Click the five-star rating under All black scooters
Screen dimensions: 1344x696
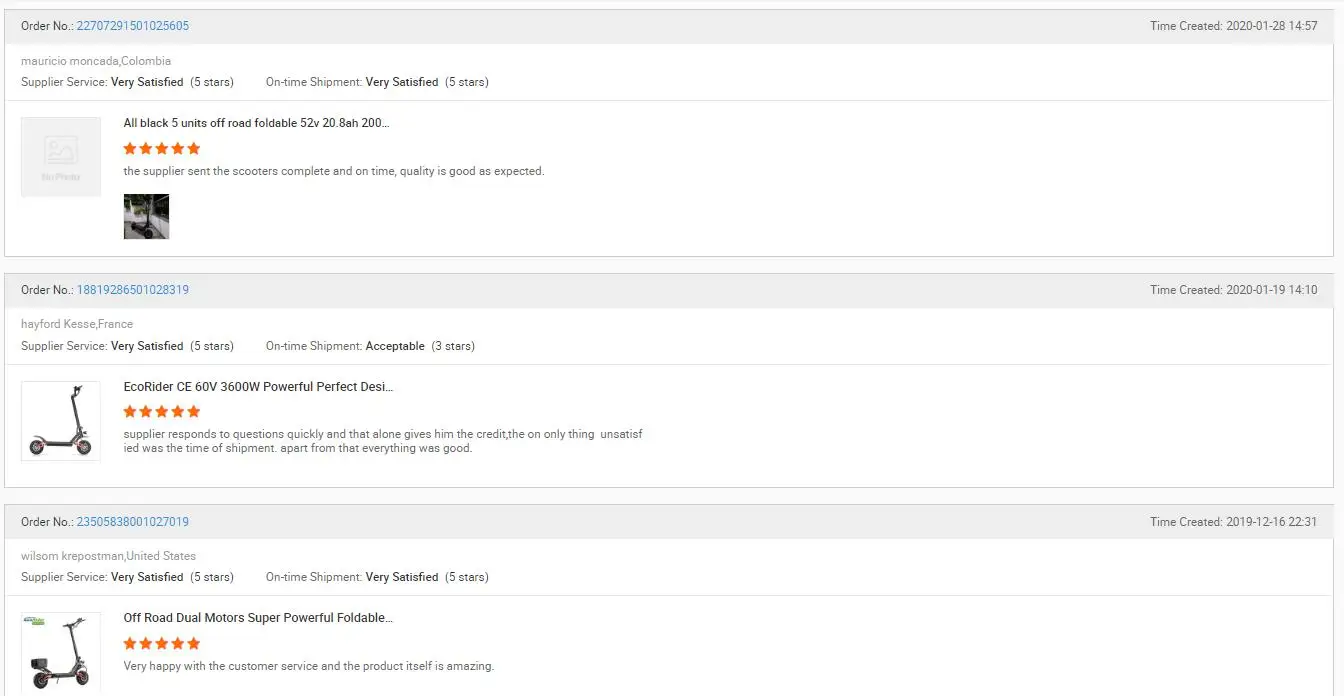(162, 148)
